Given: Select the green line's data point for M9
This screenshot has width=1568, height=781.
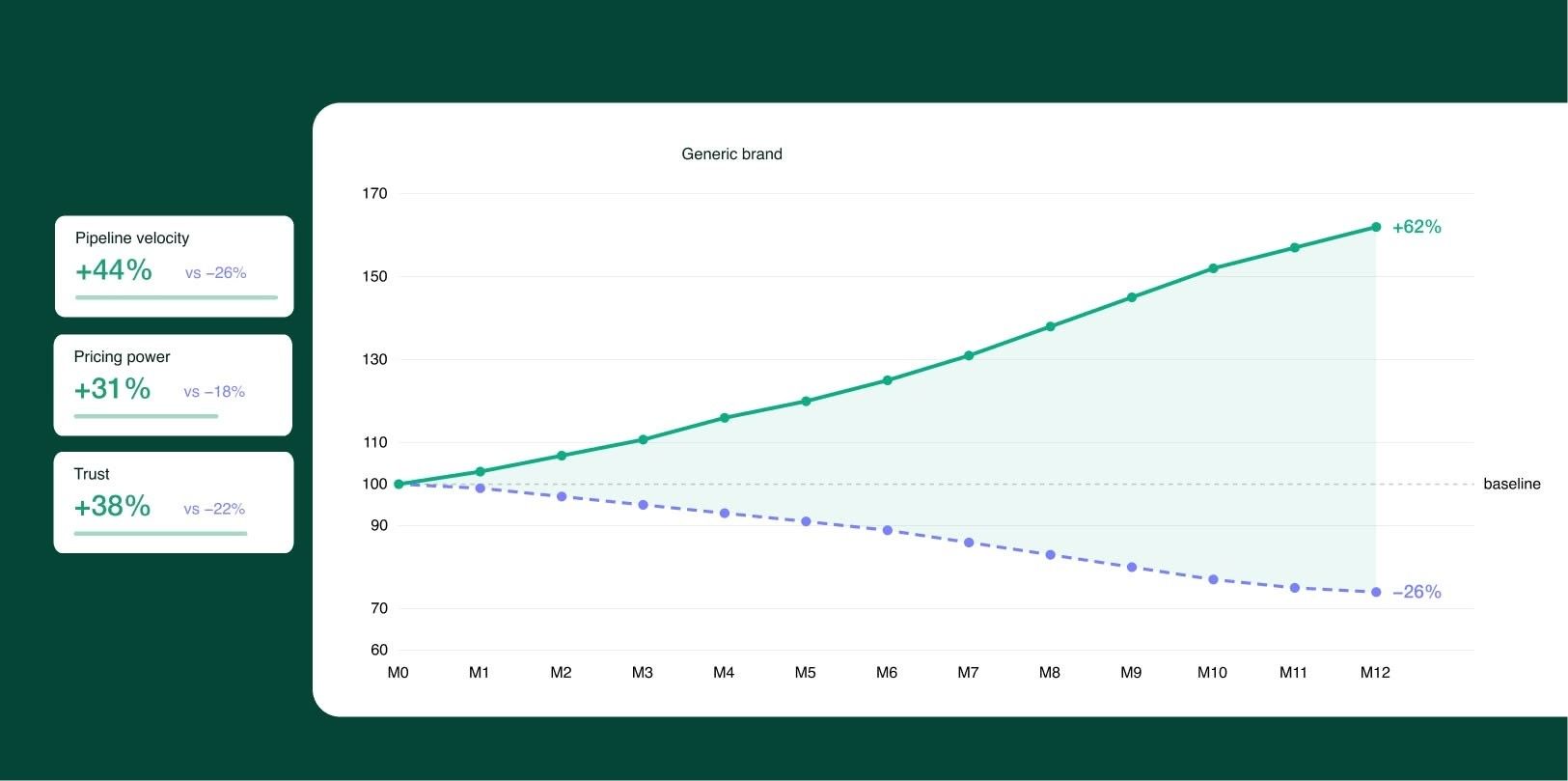Looking at the screenshot, I should pos(1132,297).
